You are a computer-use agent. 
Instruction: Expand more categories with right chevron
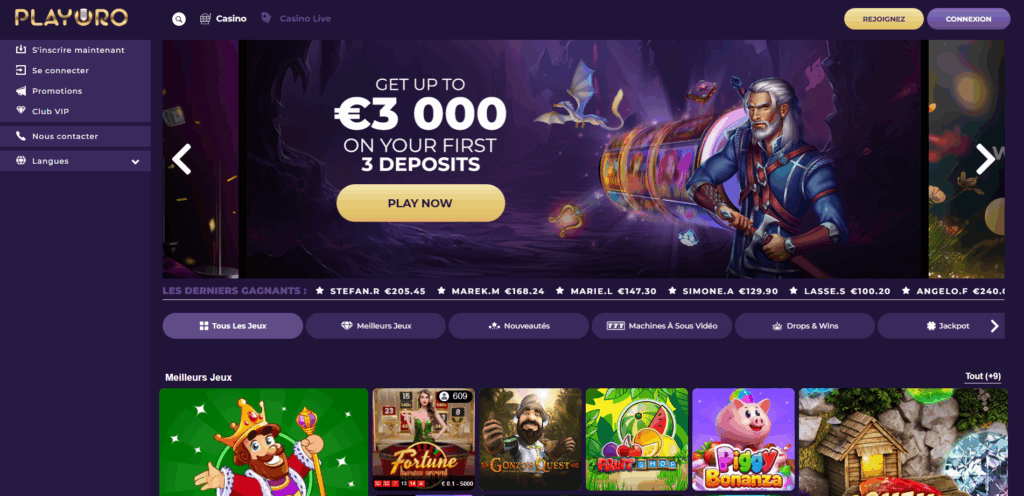tap(995, 326)
